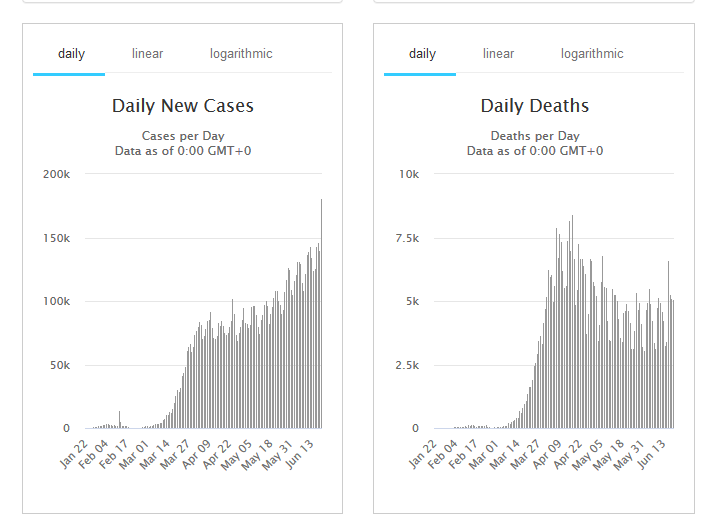Image resolution: width=712 pixels, height=525 pixels.
Task: Click the 7.5k y-axis label on deaths chart
Action: (x=406, y=238)
